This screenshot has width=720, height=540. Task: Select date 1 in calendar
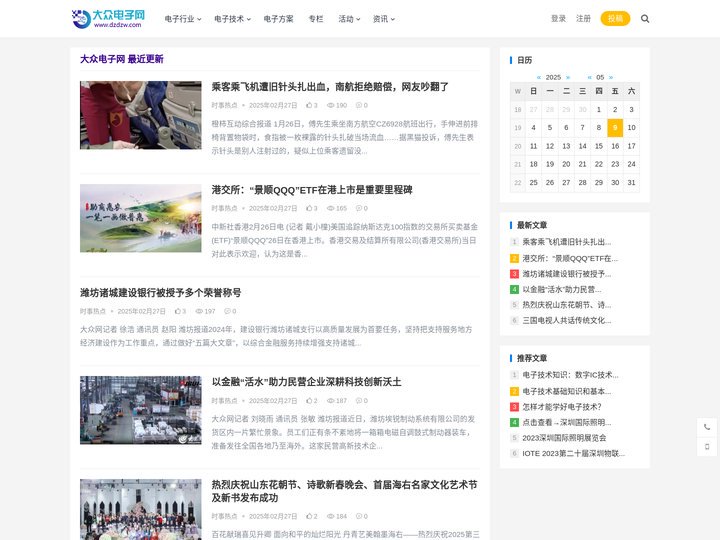click(599, 109)
